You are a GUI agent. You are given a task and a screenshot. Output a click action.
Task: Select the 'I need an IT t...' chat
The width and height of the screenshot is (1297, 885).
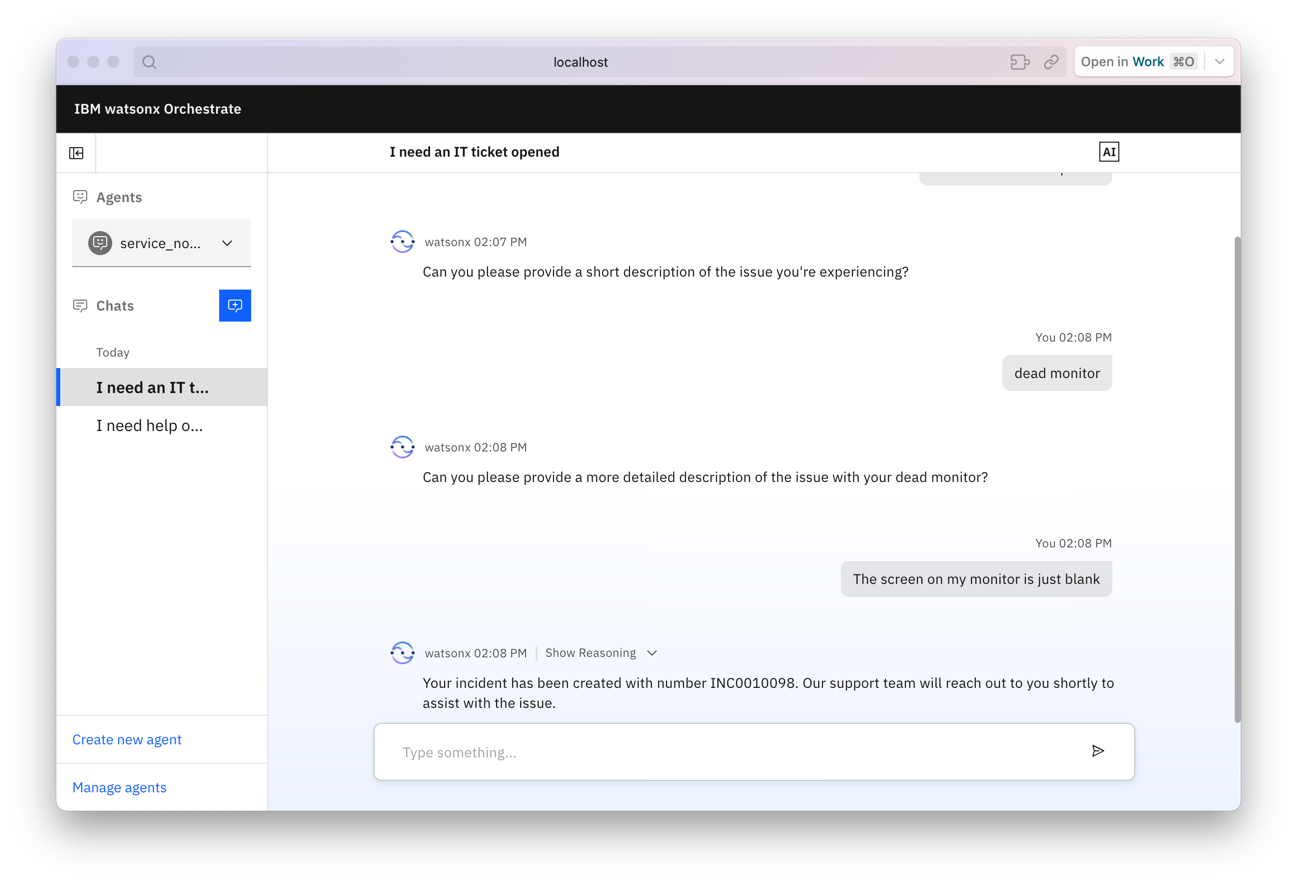[x=162, y=387]
